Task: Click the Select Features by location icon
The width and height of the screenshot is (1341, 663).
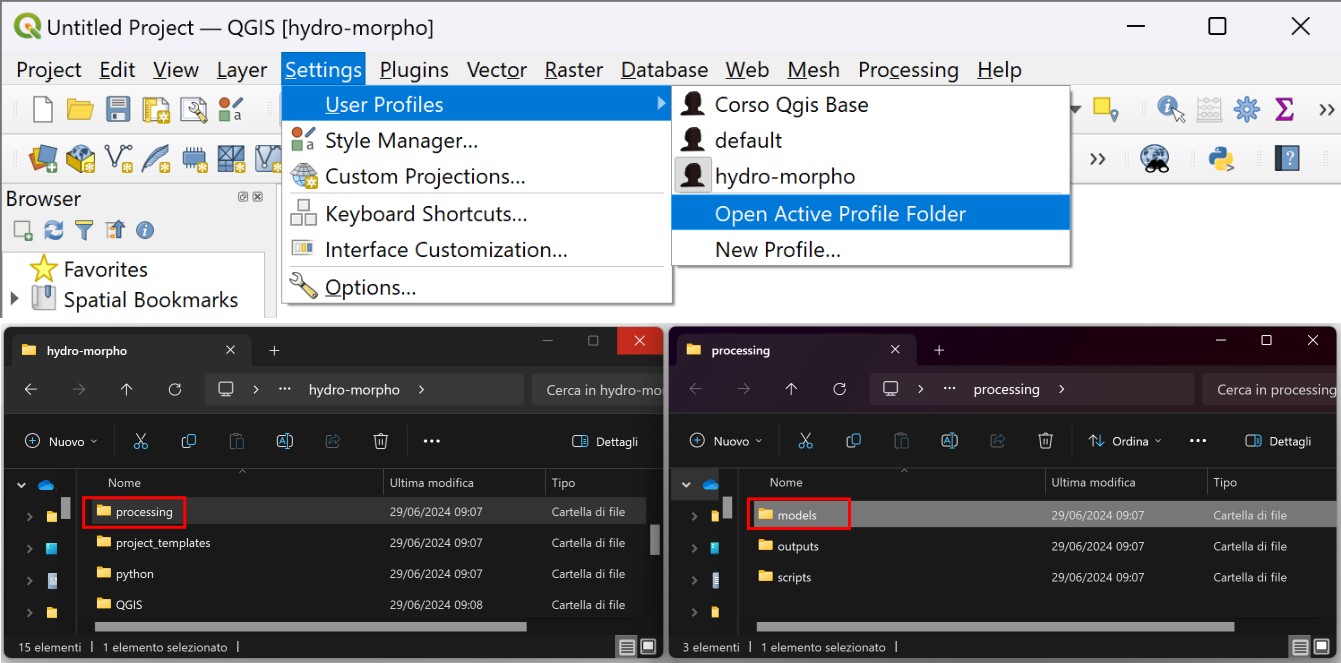Action: pos(1104,109)
